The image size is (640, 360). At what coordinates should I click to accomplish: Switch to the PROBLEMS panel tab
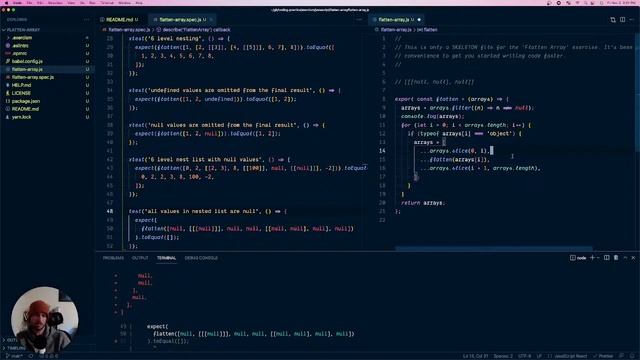(113, 258)
